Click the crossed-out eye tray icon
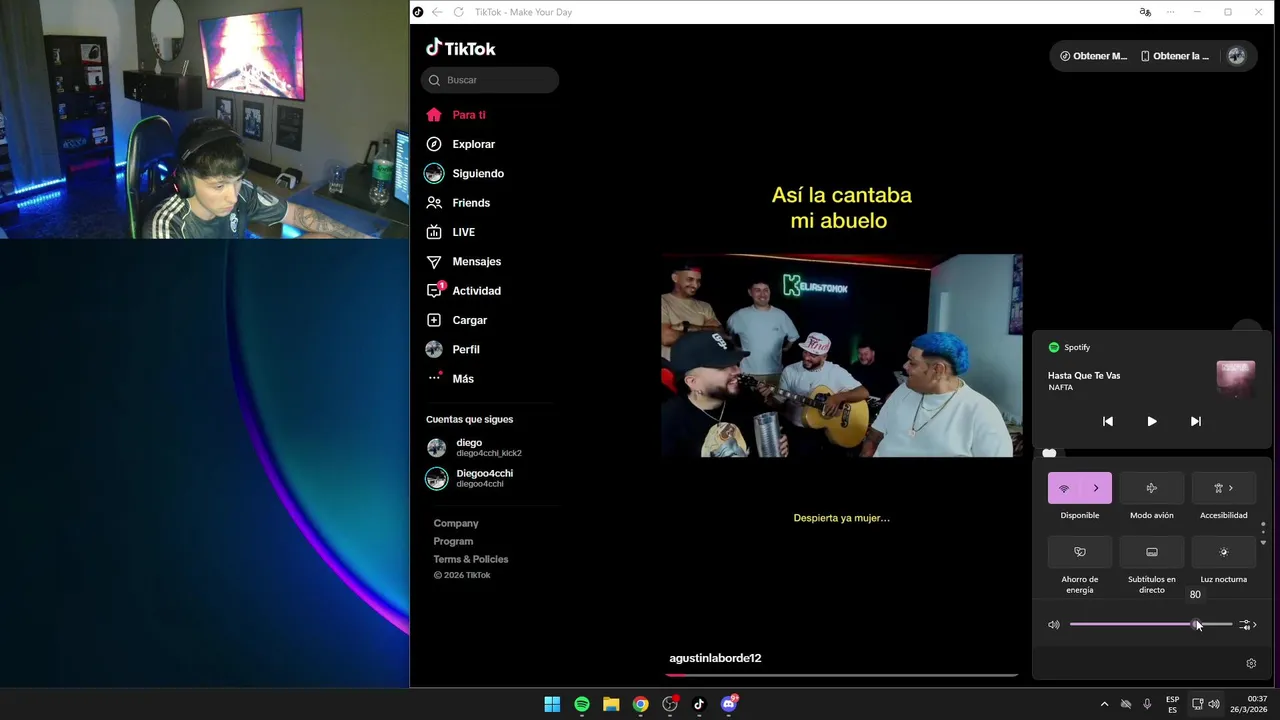 click(1126, 704)
